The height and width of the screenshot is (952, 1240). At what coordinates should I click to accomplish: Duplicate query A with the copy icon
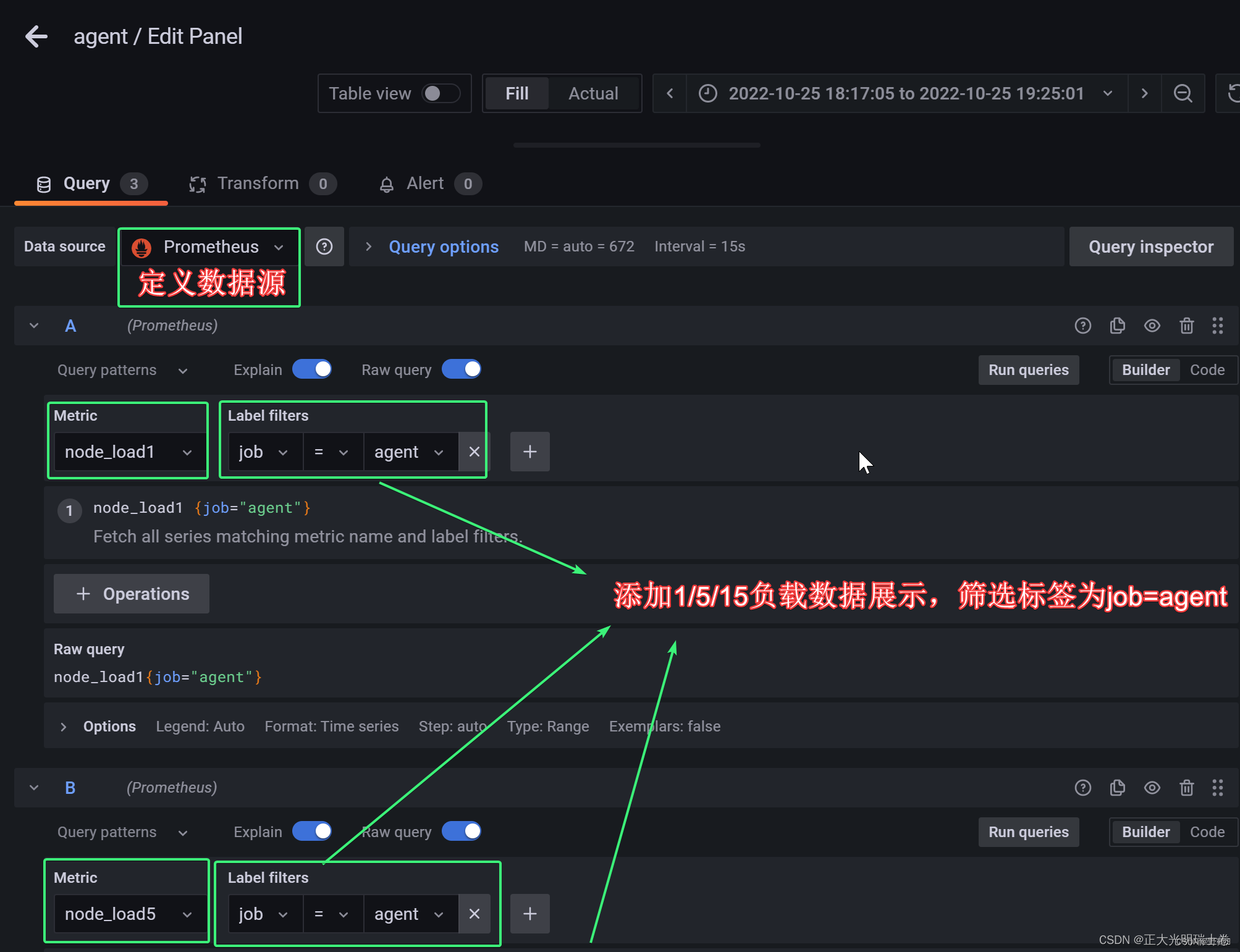1117,326
